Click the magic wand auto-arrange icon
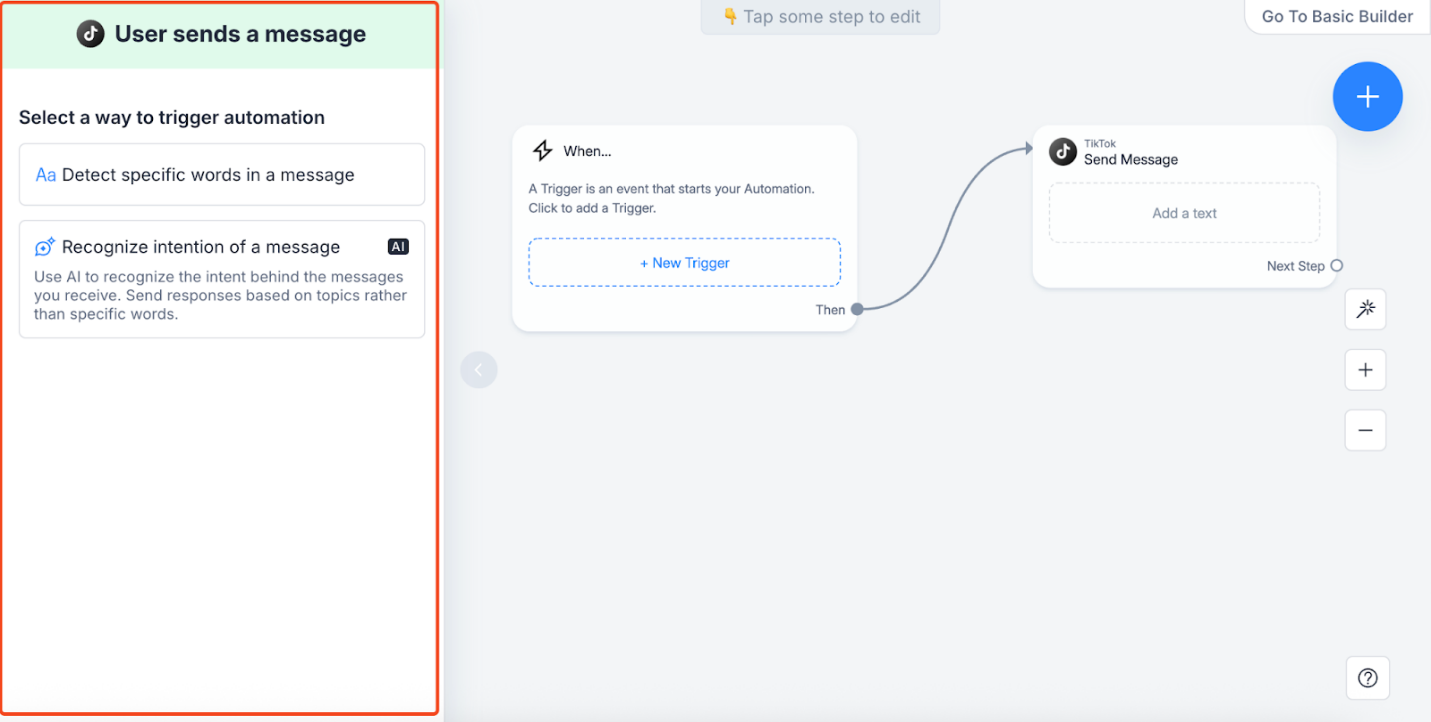 coord(1365,309)
